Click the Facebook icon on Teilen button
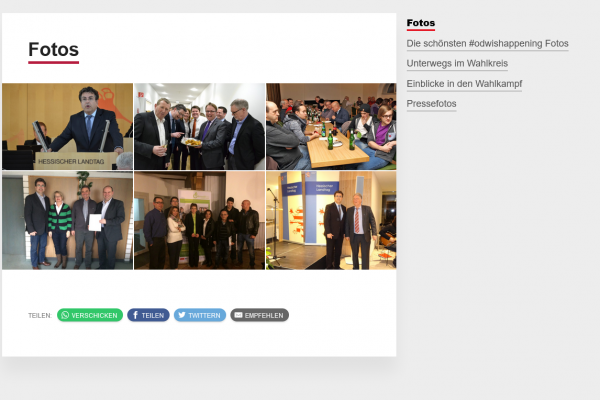 [135, 315]
